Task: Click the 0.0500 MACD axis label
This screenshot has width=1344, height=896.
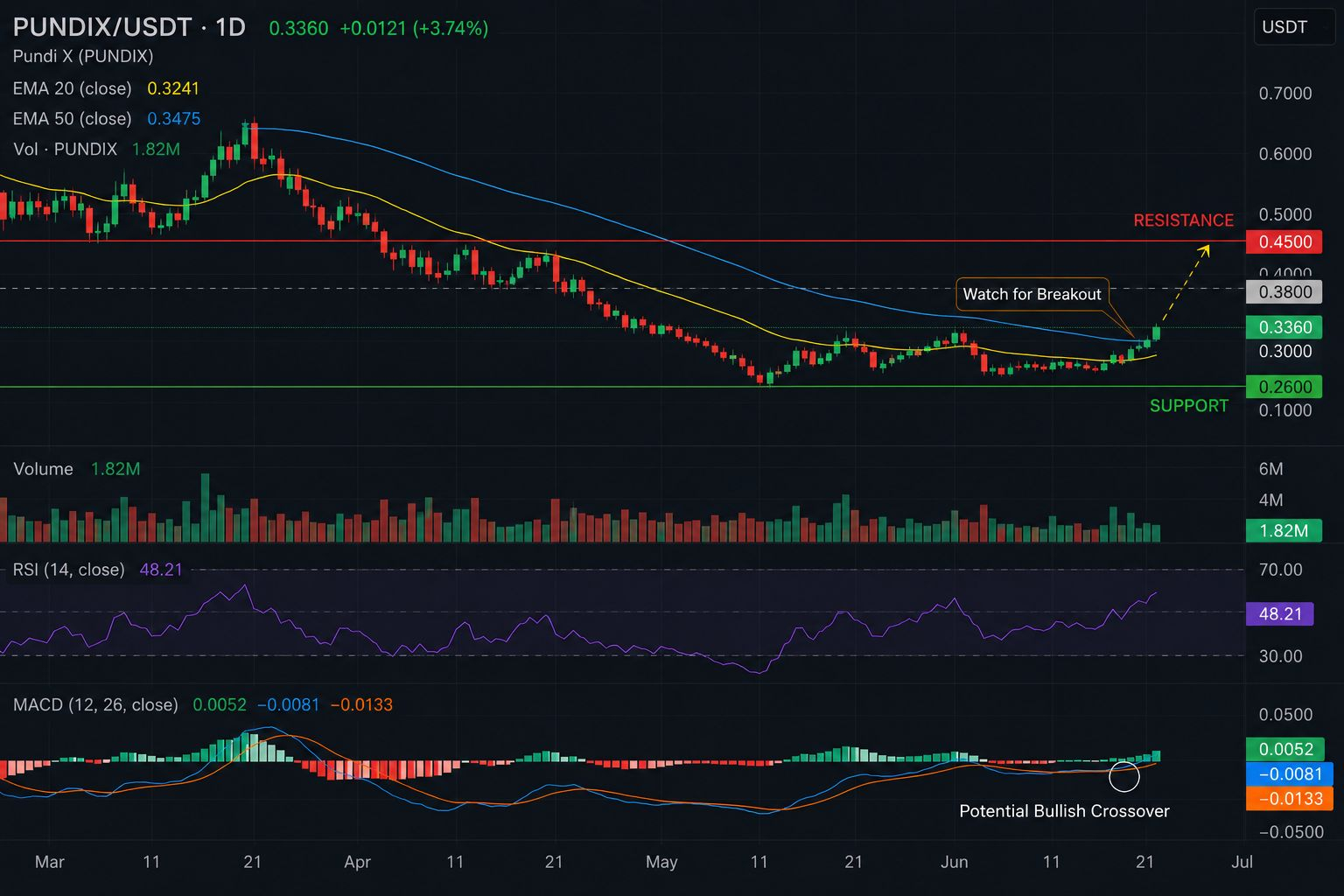Action: [x=1285, y=715]
